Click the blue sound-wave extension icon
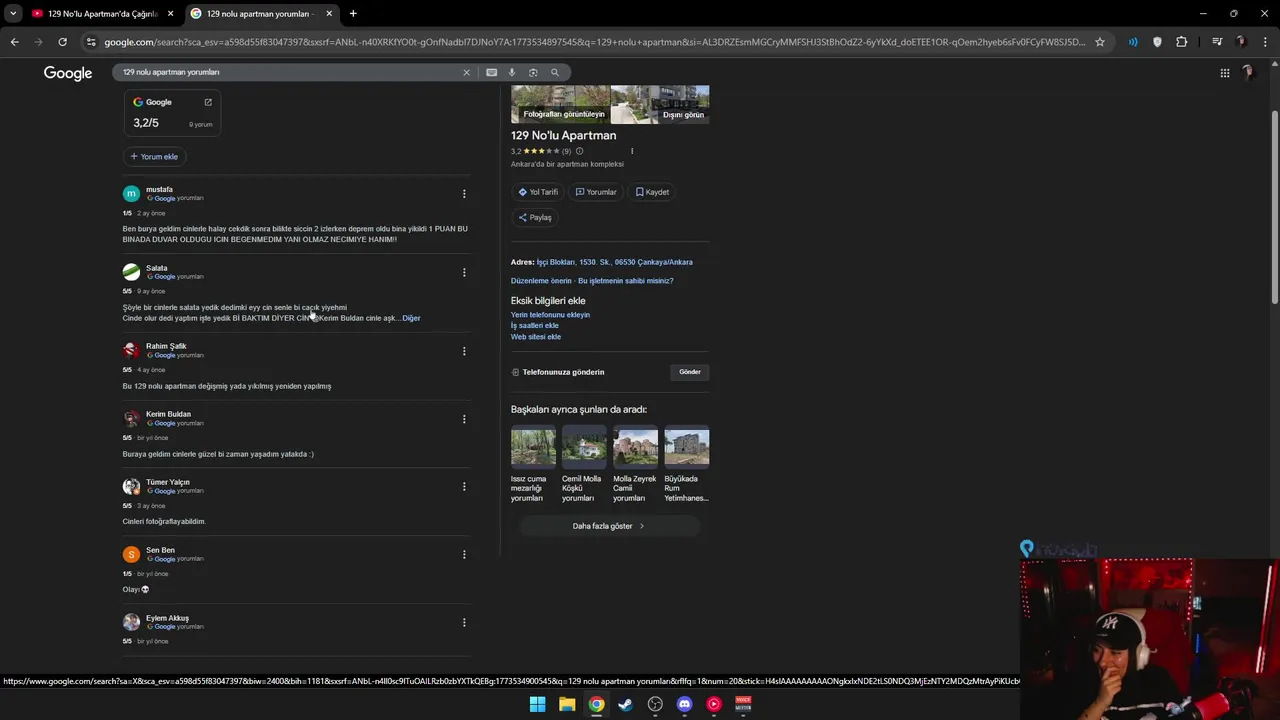 (1133, 42)
